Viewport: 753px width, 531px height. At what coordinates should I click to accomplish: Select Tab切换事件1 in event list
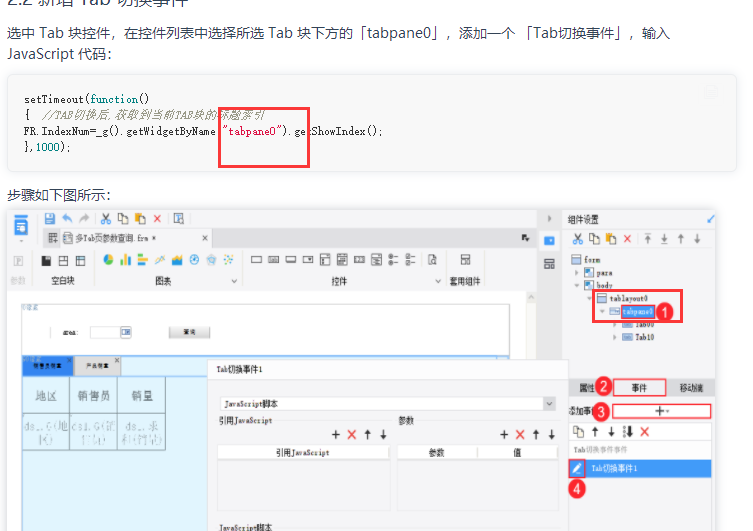pyautogui.click(x=640, y=468)
